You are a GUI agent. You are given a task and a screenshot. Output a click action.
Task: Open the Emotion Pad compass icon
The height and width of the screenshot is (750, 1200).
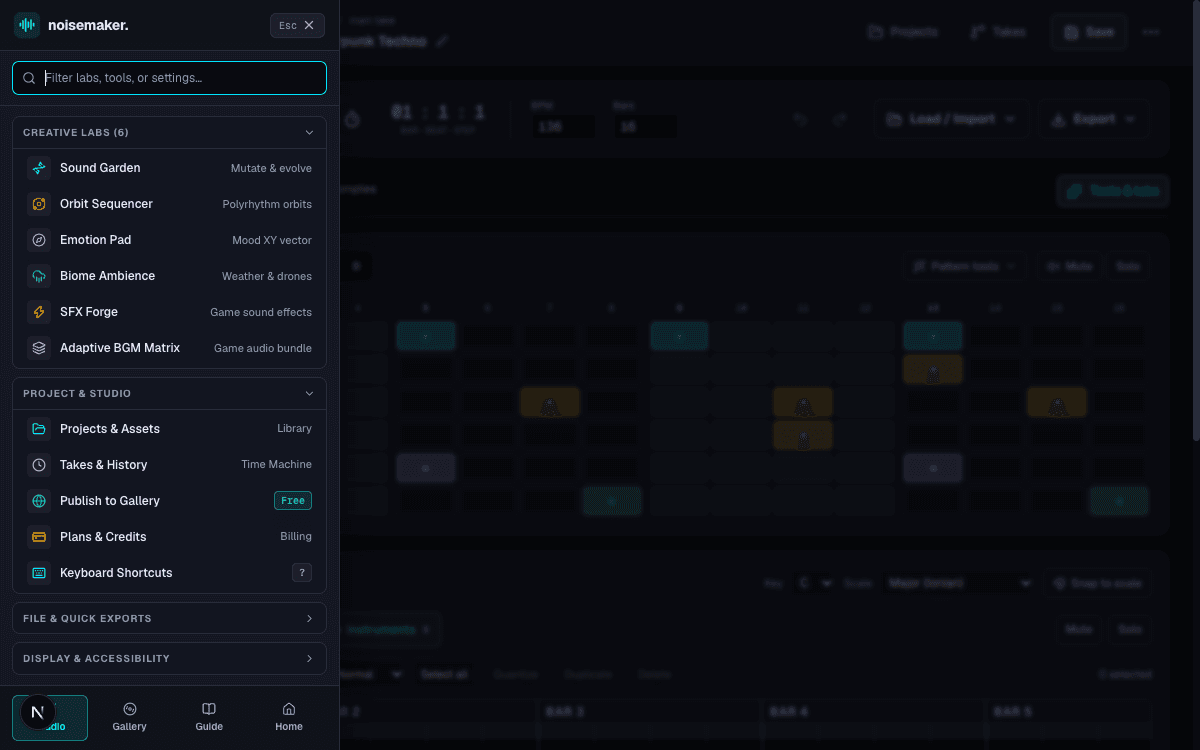pos(39,240)
